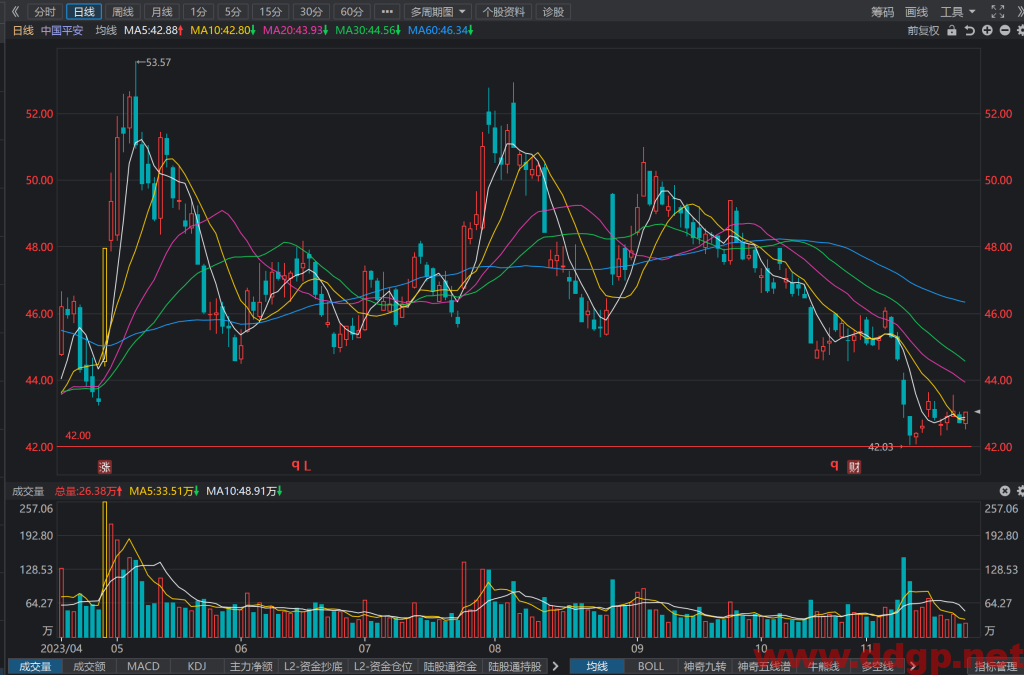Click MA30:44.56 legend value

click(368, 31)
